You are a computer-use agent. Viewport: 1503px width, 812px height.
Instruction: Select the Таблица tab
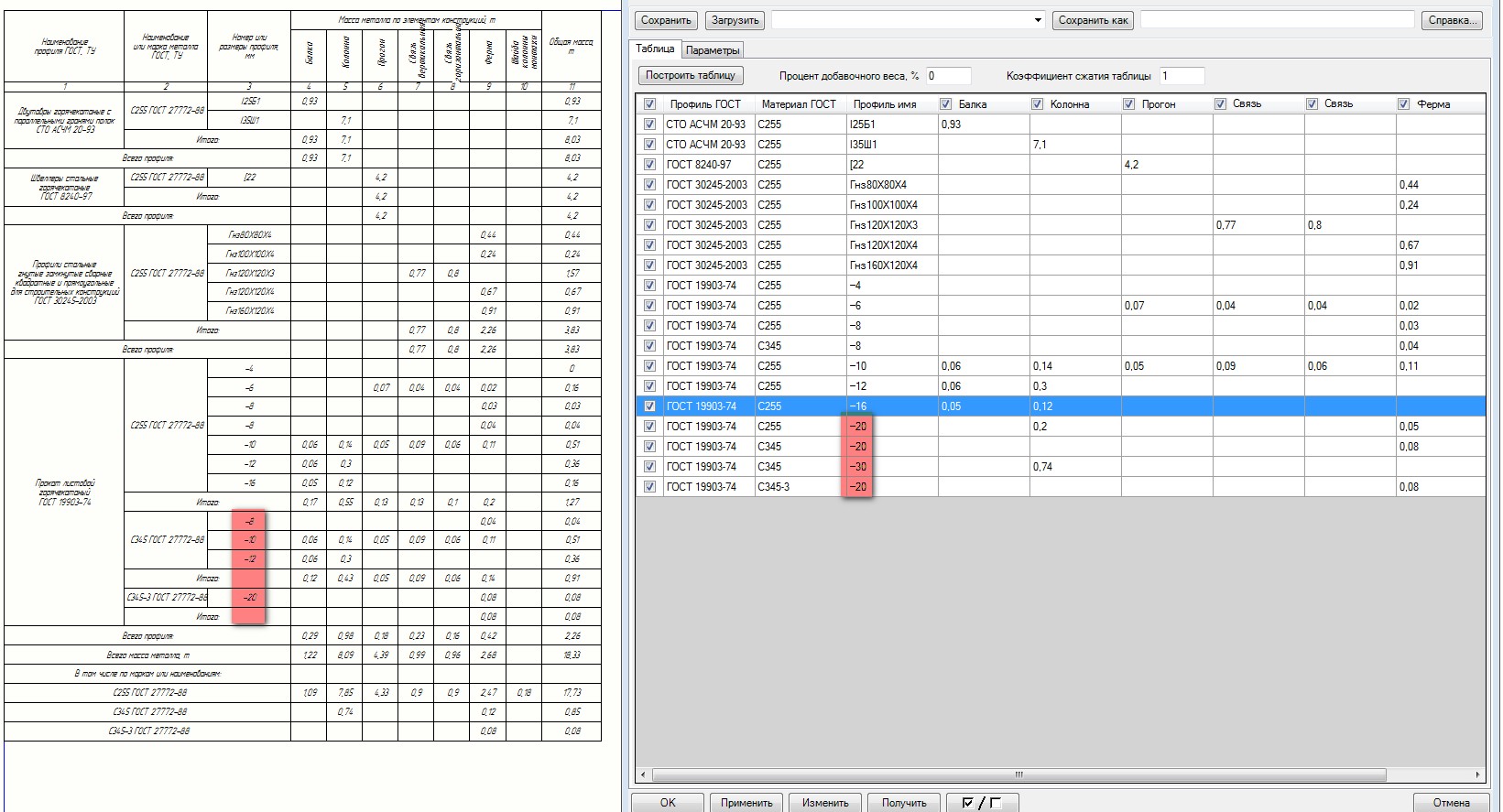coord(655,49)
